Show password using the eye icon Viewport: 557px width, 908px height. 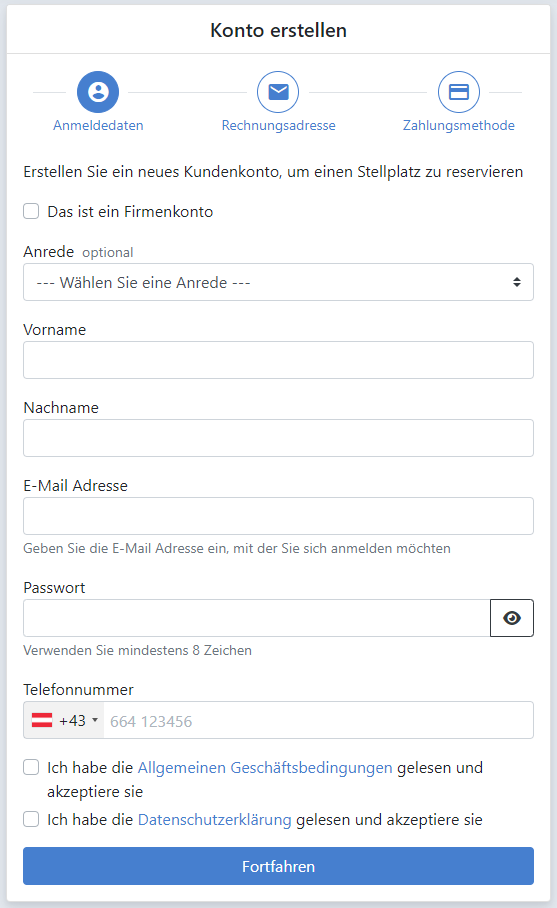pos(512,618)
